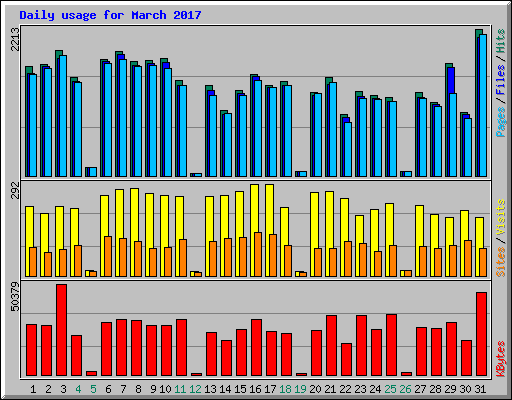Click day label 20 on x-axis
Image resolution: width=512 pixels, height=400 pixels.
(315, 389)
